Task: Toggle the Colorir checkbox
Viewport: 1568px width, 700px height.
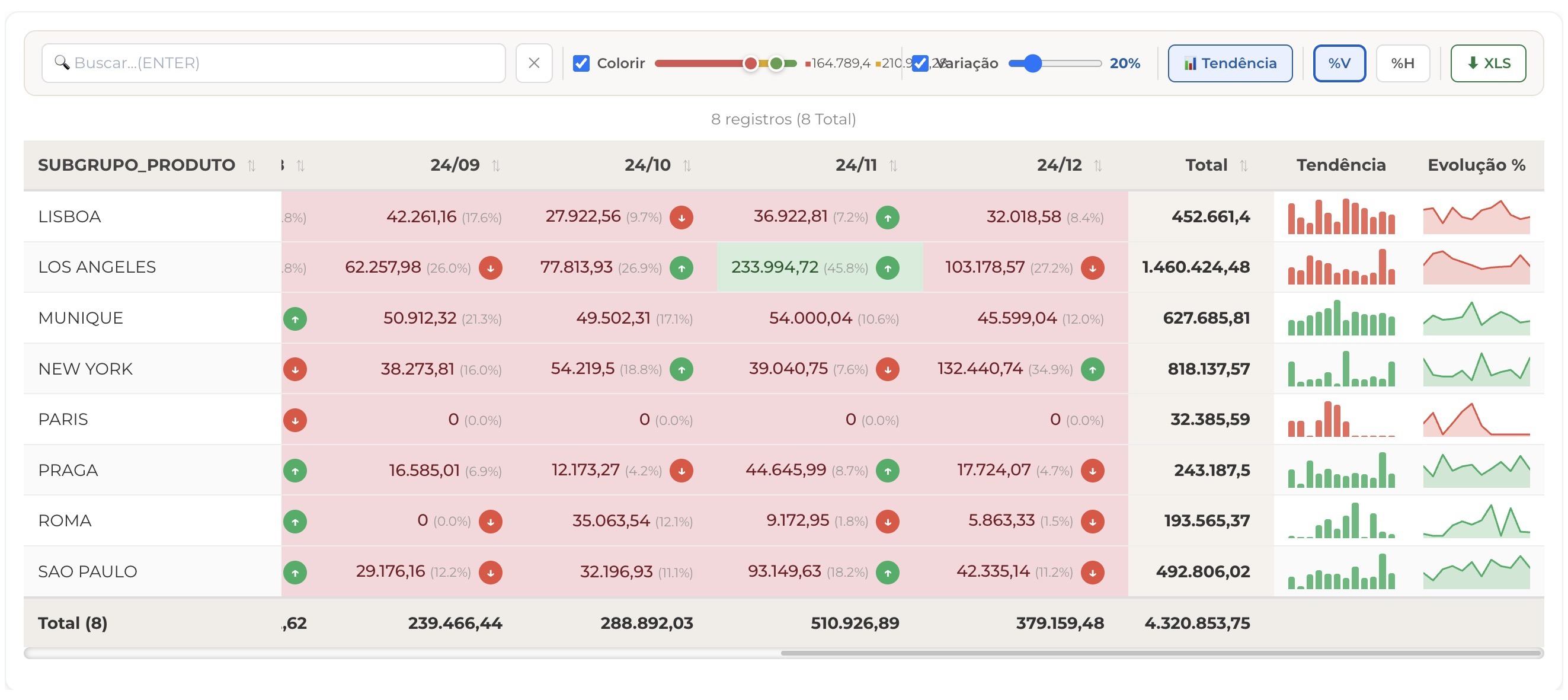Action: point(581,63)
